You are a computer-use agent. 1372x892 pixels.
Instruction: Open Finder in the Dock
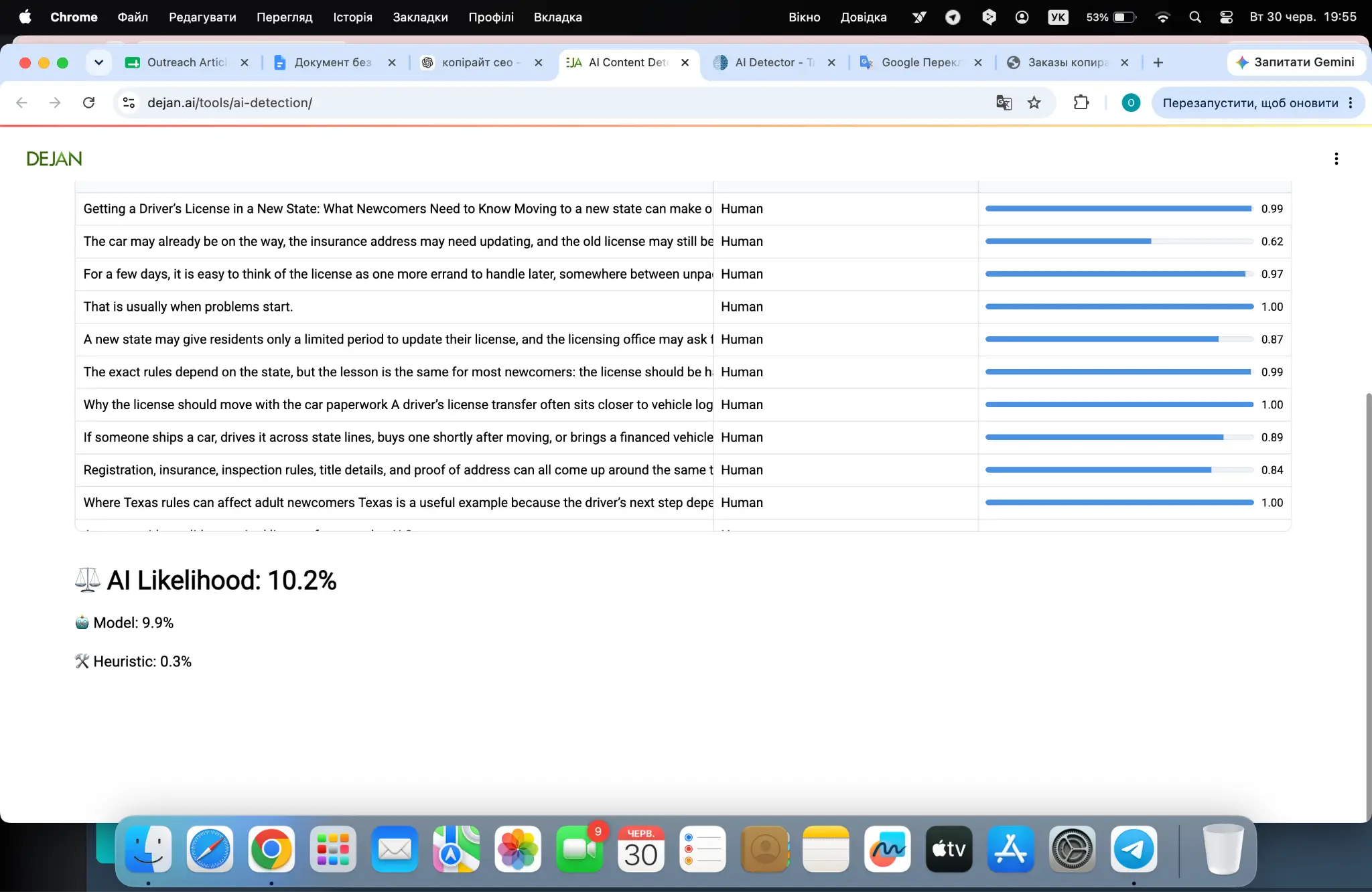(x=148, y=849)
